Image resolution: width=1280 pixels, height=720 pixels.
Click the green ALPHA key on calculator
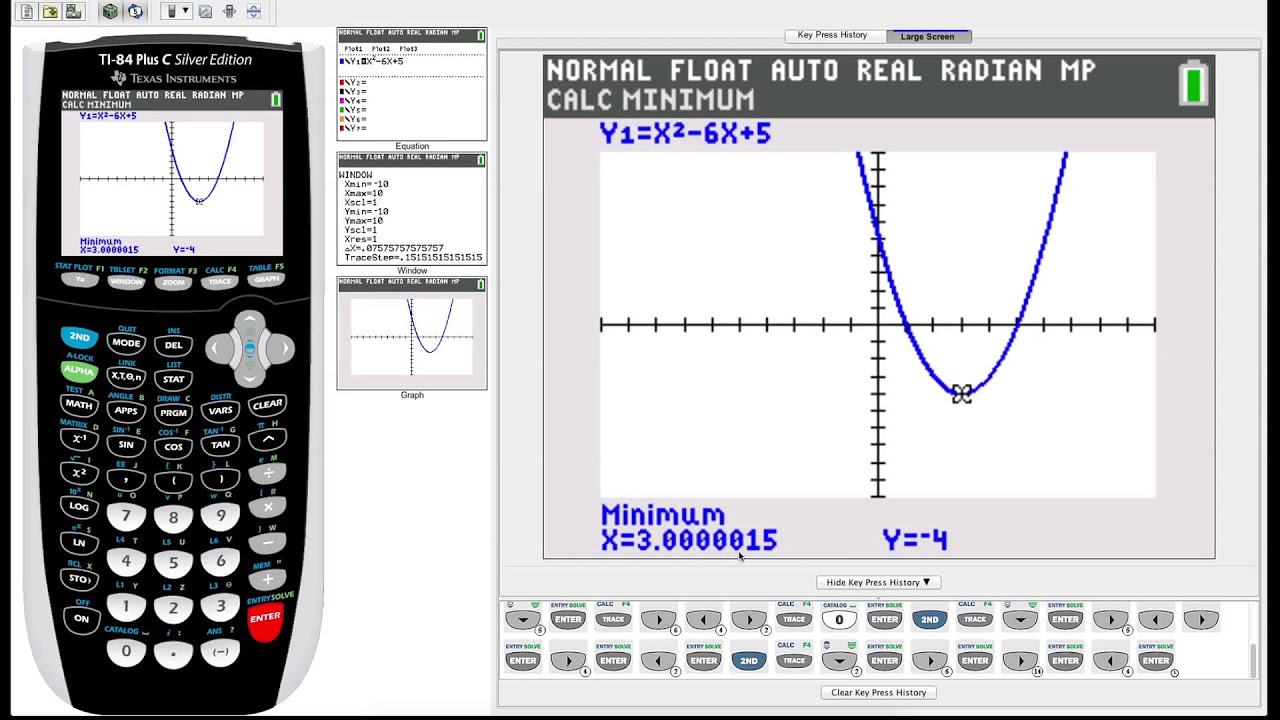coord(79,371)
